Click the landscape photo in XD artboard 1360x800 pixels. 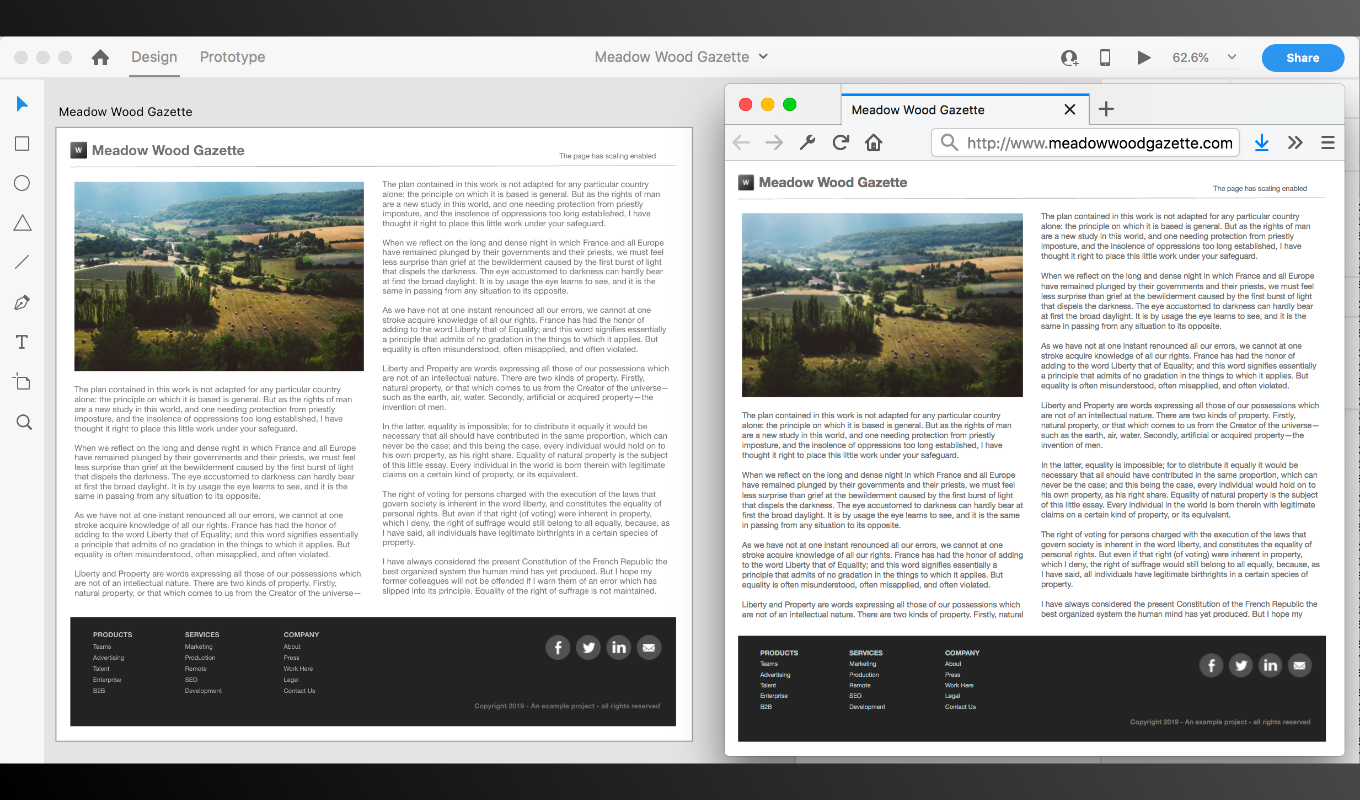219,277
